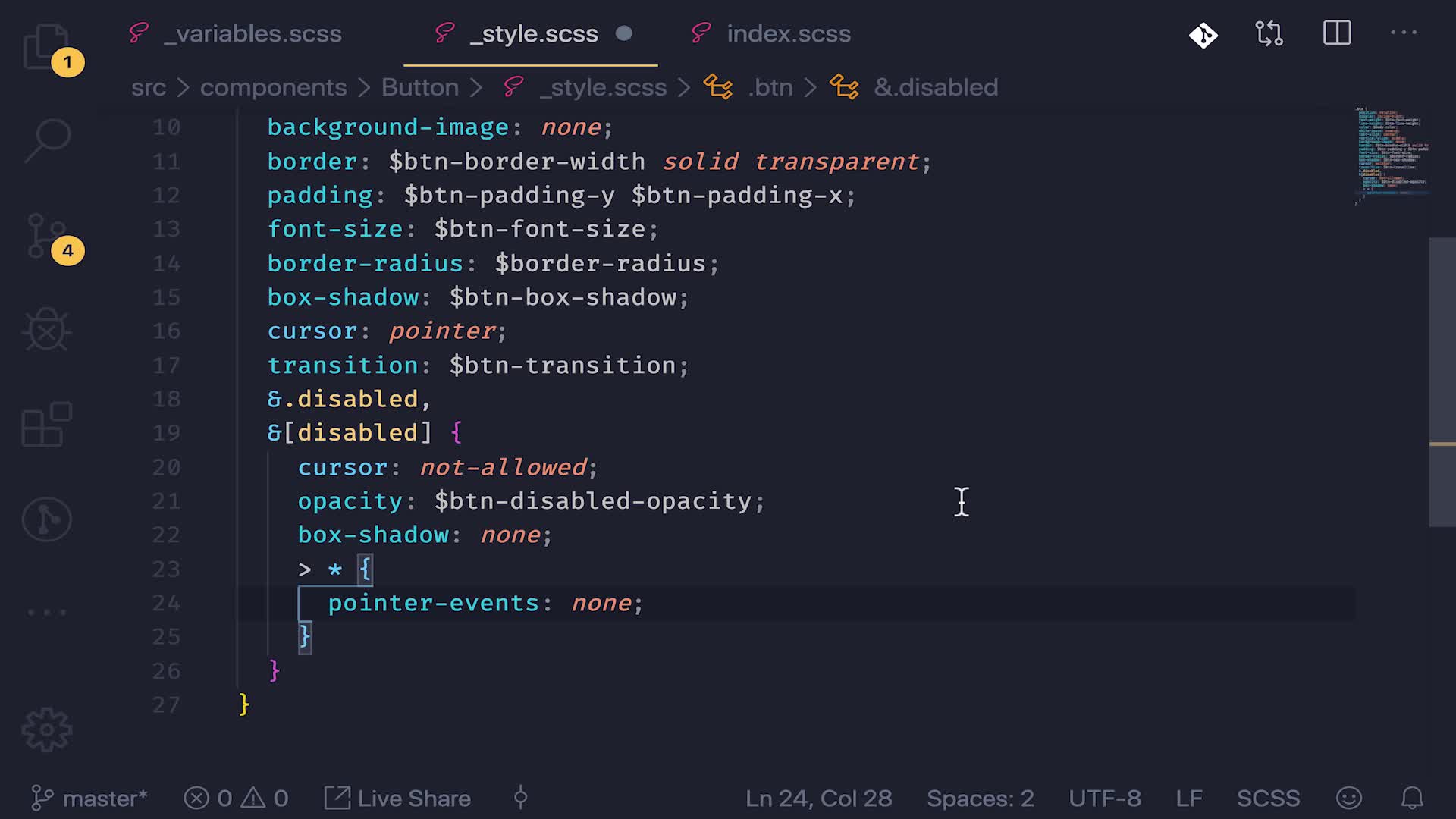Screen dimensions: 1456x819
Task: Expand additional views ellipsis in activity bar
Action: click(x=47, y=611)
